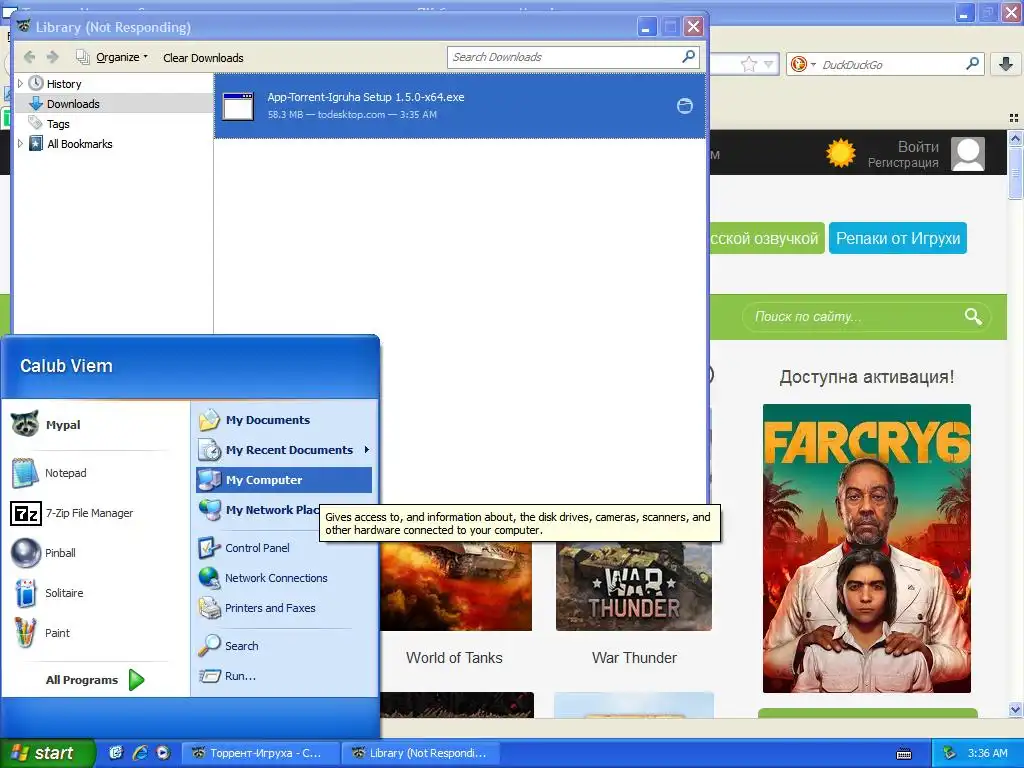Open Control Panel
Viewport: 1024px width, 768px height.
point(283,548)
